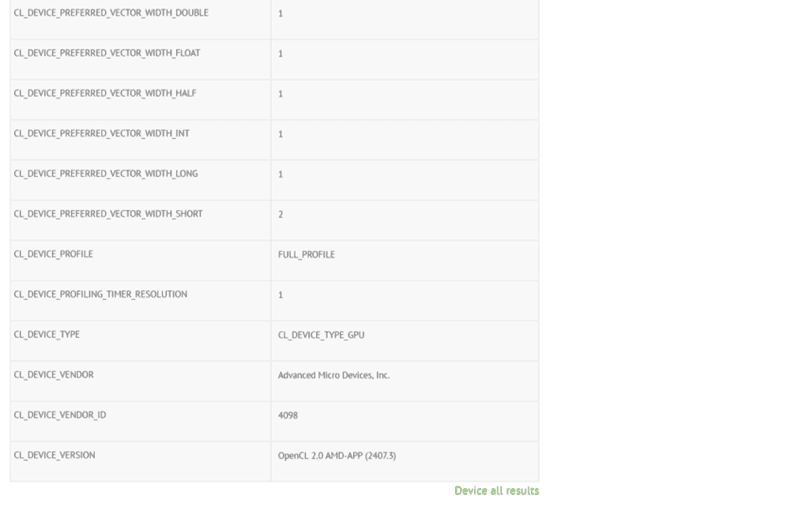Click the CL_DEVICE_PROFILE property name

tap(53, 254)
